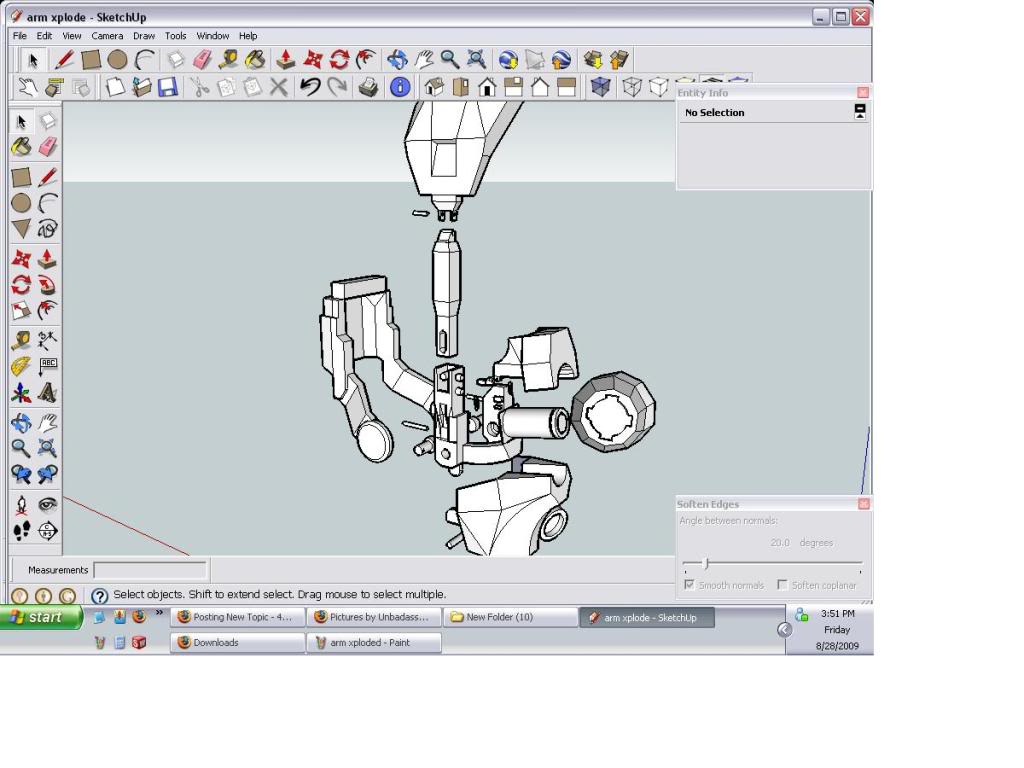The height and width of the screenshot is (768, 1024).
Task: Launch Firefox from quick launch bar
Action: 138,616
